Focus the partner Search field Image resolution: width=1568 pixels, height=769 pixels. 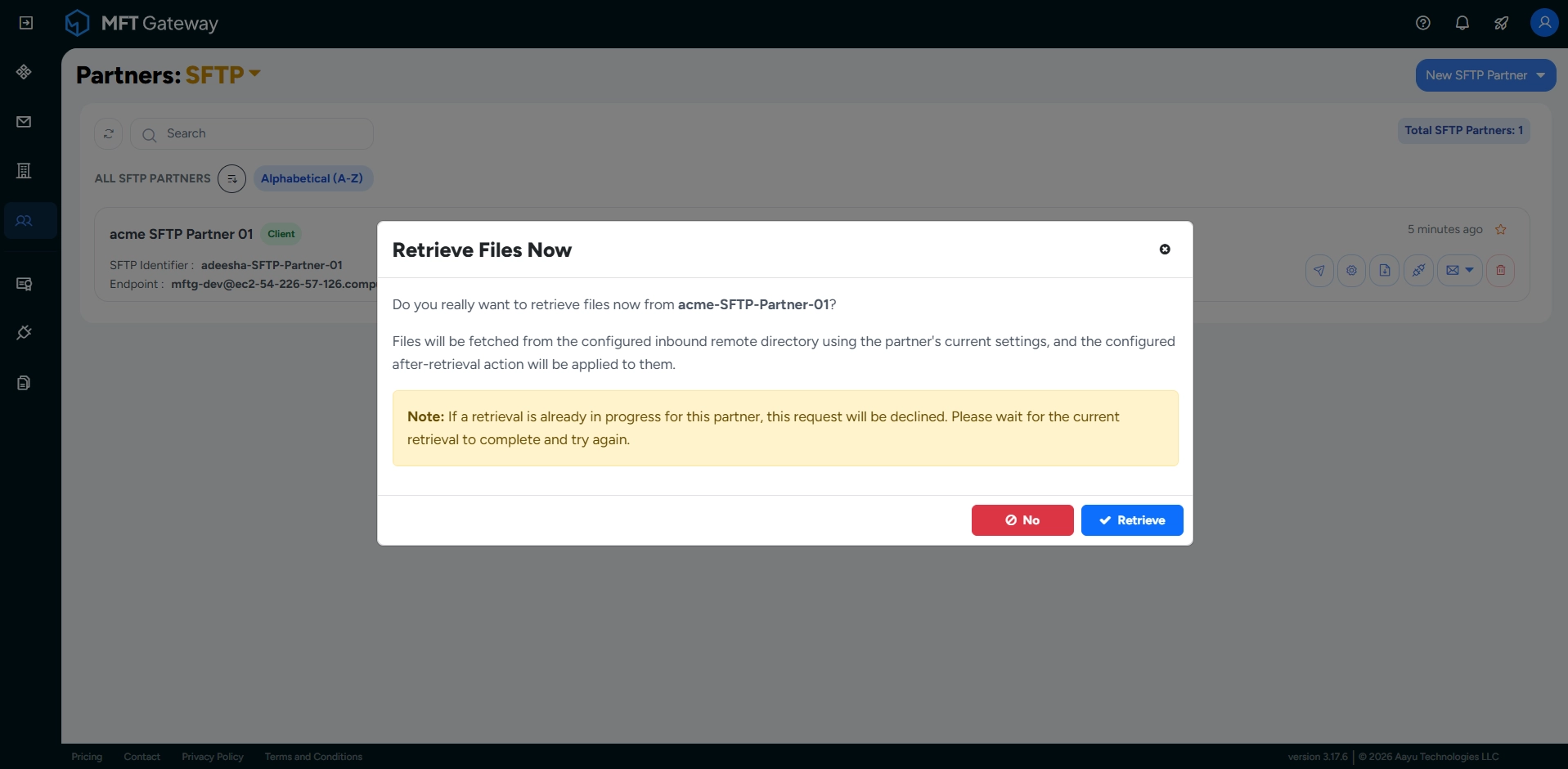[252, 133]
